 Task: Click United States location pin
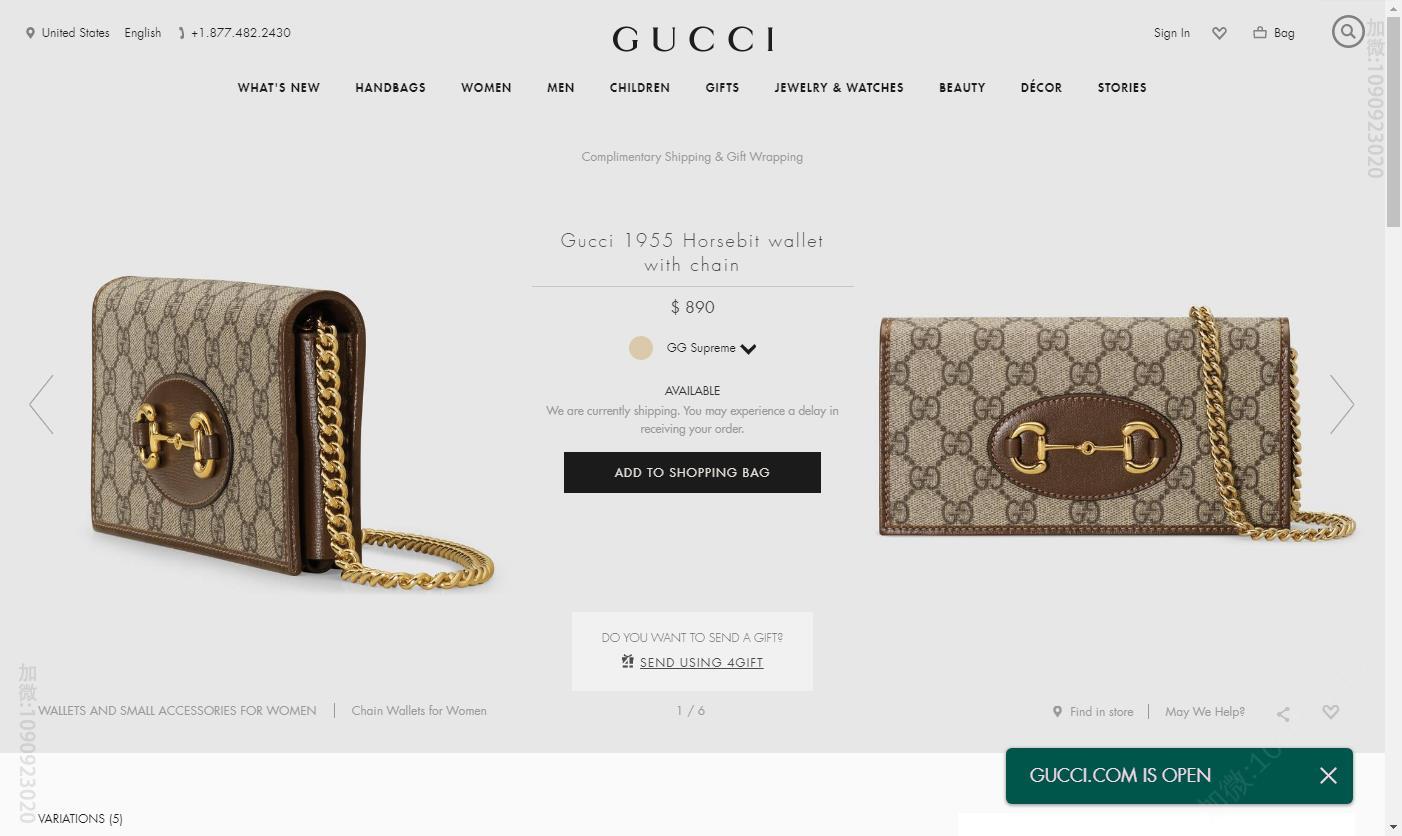point(30,33)
